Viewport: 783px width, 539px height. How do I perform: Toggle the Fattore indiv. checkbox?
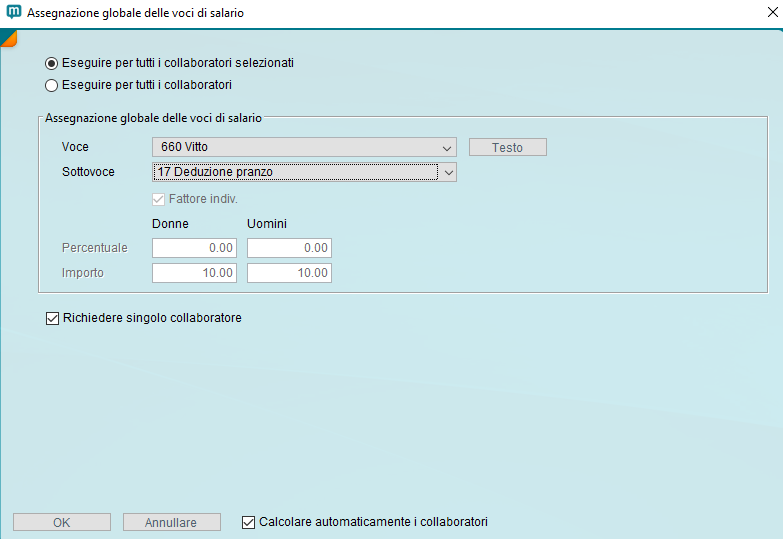click(x=158, y=199)
